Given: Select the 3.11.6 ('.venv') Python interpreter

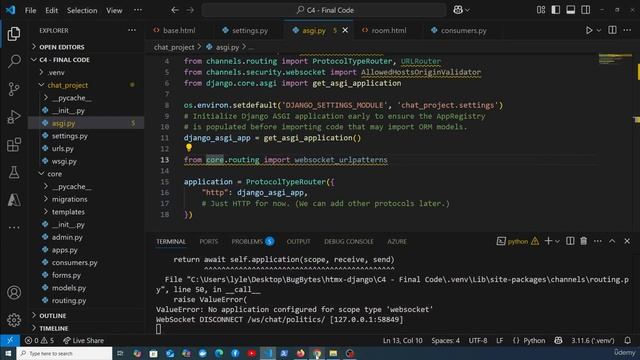Looking at the screenshot, I should [x=593, y=340].
